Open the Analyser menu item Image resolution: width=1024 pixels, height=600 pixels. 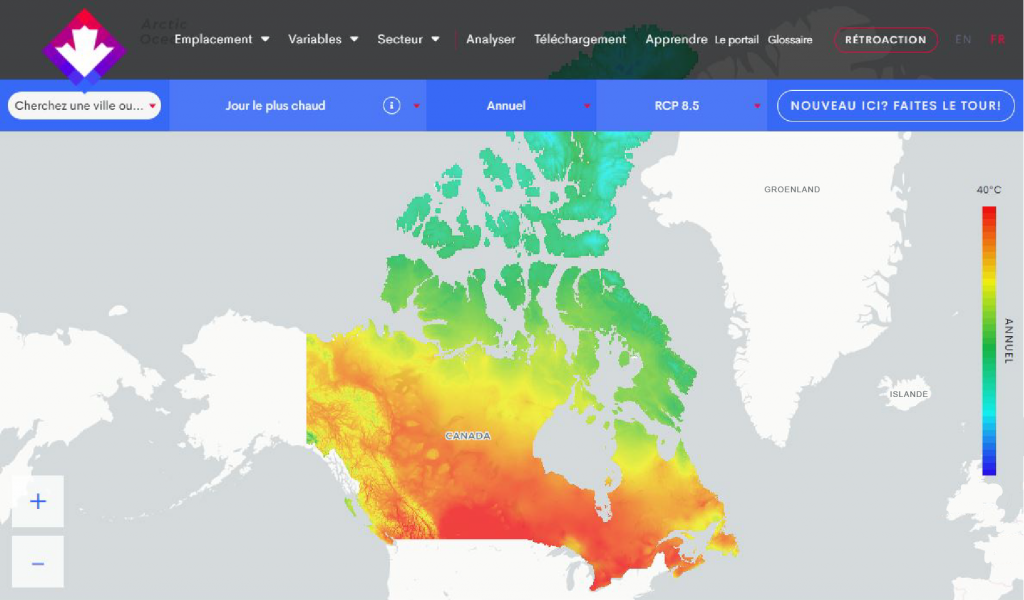pyautogui.click(x=490, y=40)
